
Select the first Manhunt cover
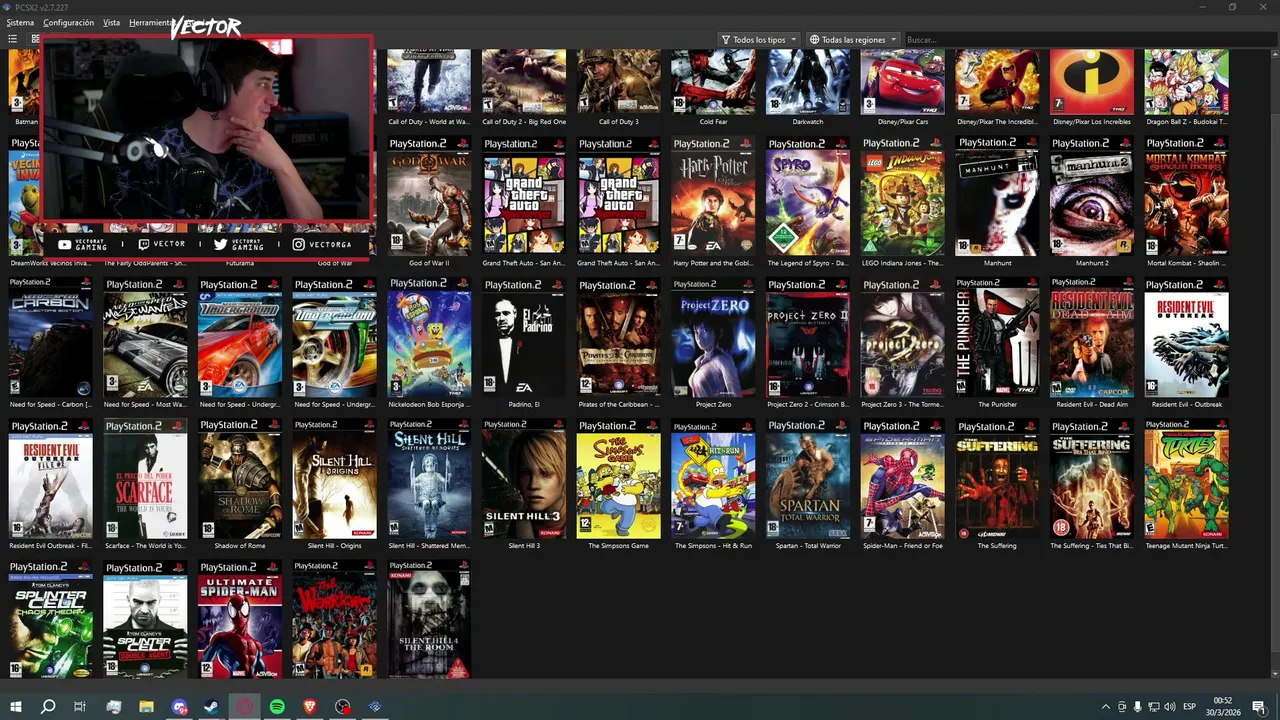(997, 196)
